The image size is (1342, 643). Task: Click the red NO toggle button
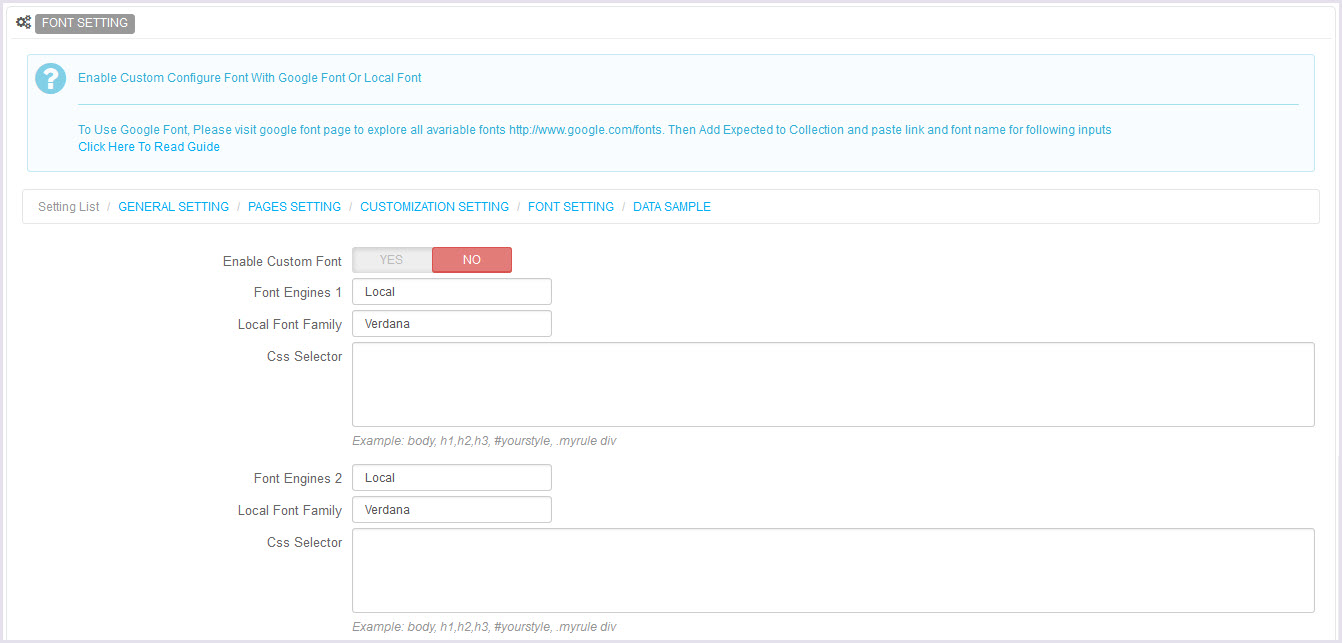(x=471, y=260)
